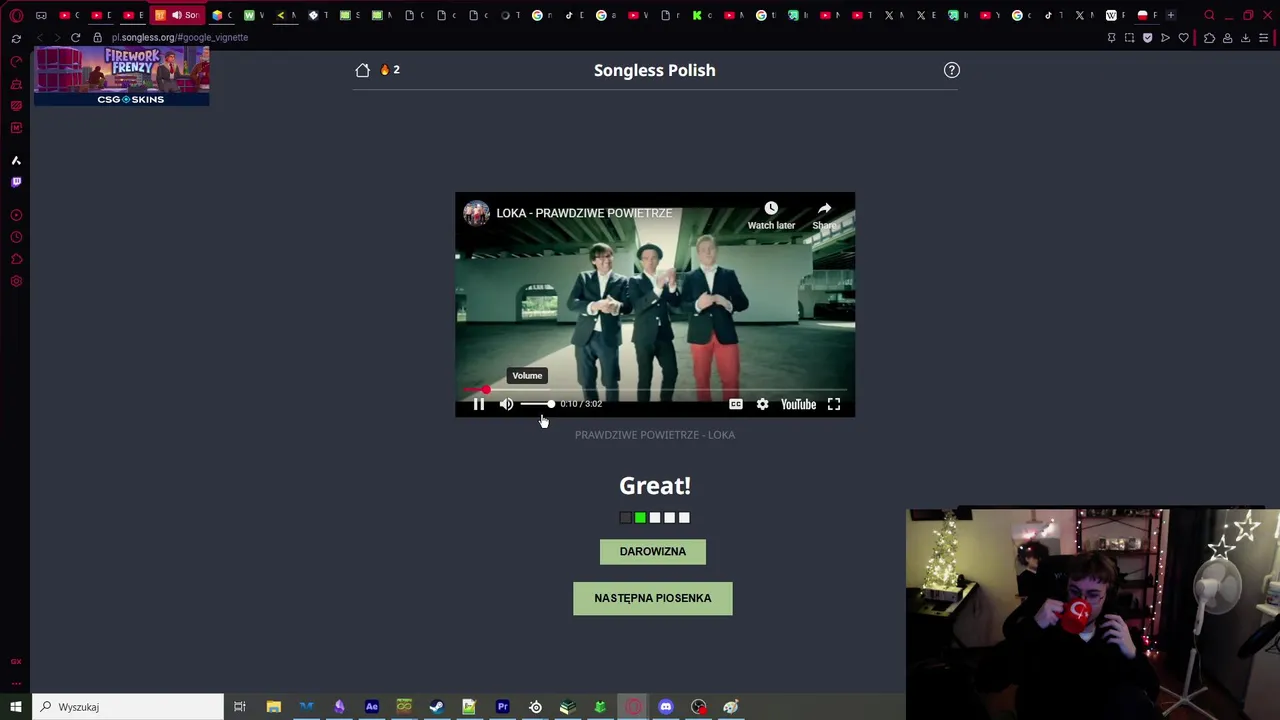This screenshot has width=1280, height=720.
Task: Open Easy Setup menu lines icon
Action: point(1264,38)
